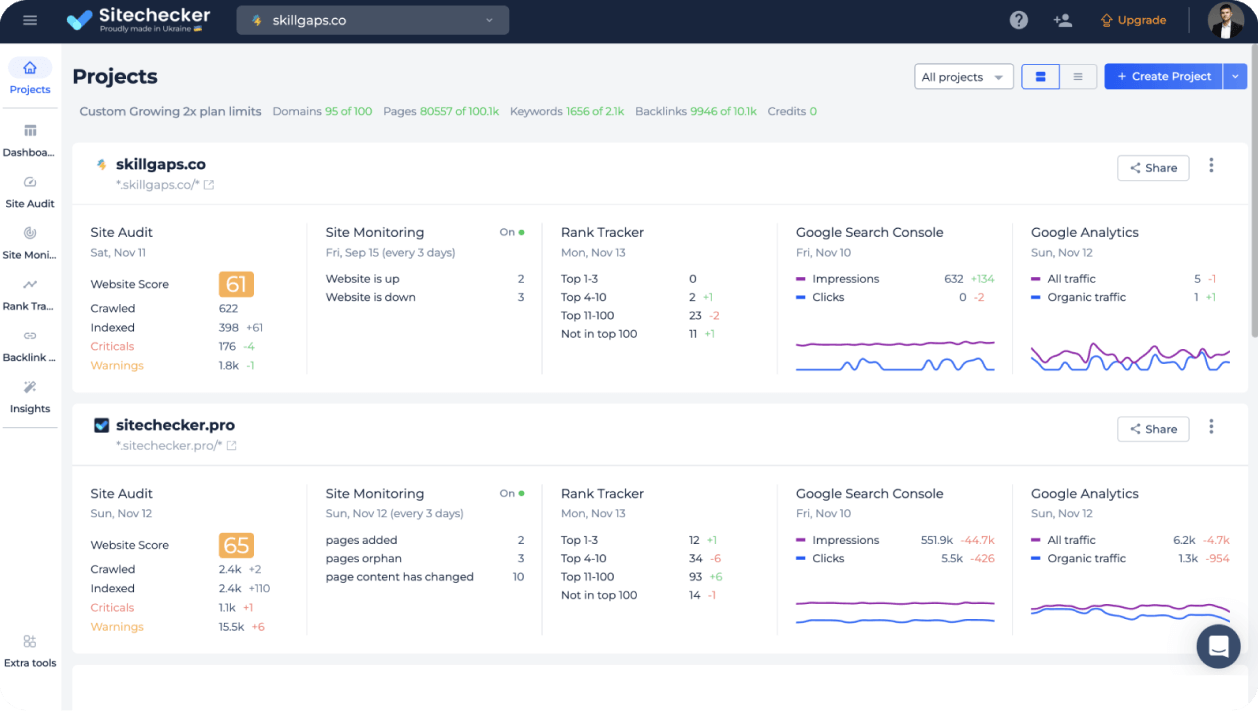The height and width of the screenshot is (711, 1258).
Task: Share the sitechecker.pro project
Action: (1153, 429)
